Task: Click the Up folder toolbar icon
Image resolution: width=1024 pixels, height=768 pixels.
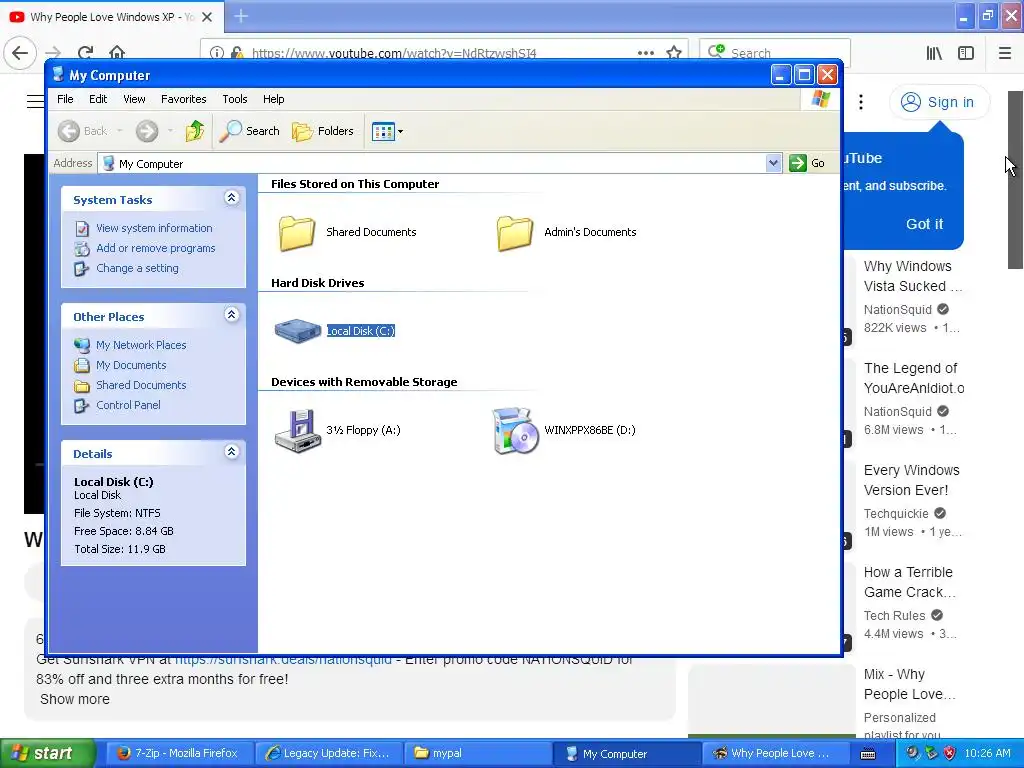Action: [195, 131]
